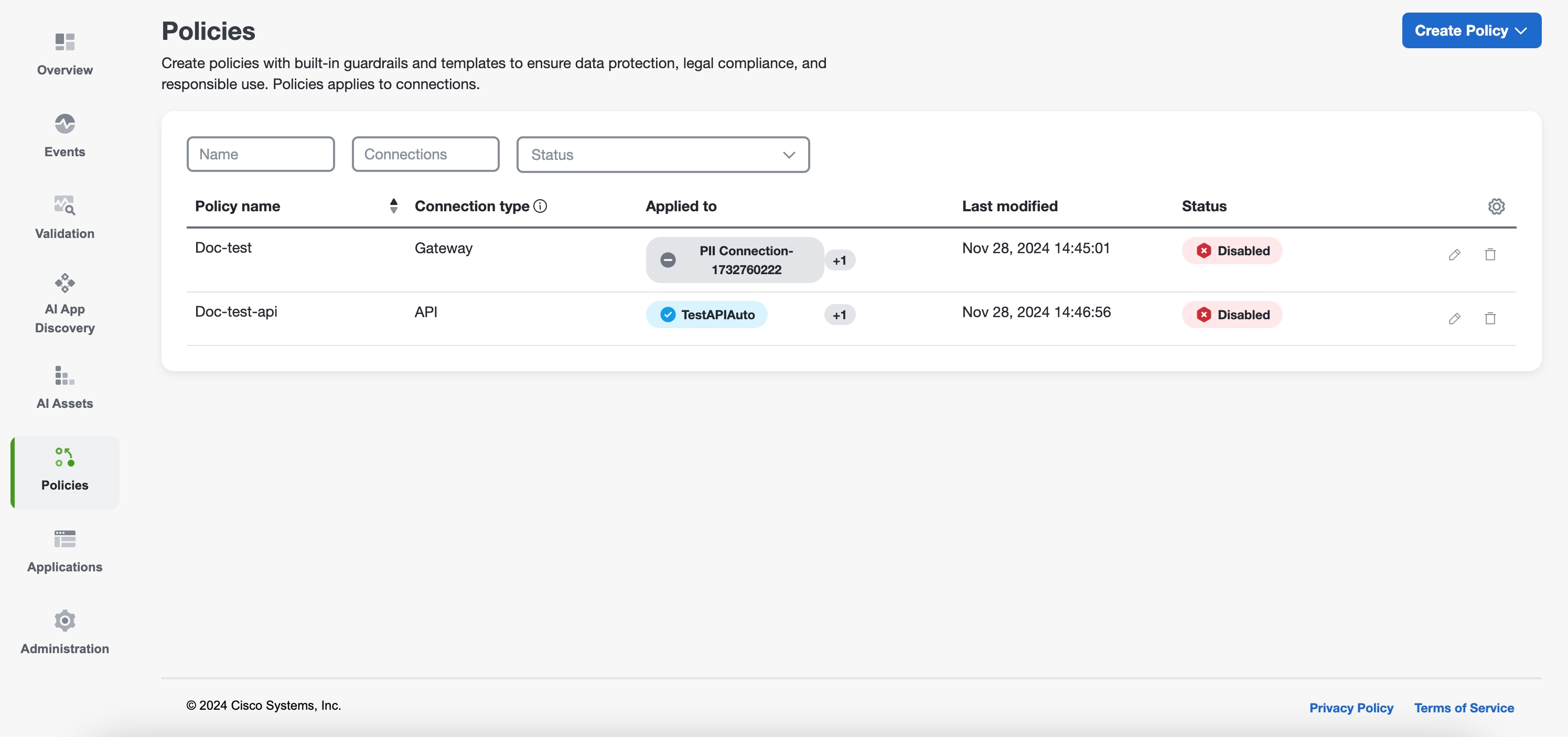1568x737 pixels.
Task: Expand +1 connections for Doc-test
Action: click(x=840, y=261)
